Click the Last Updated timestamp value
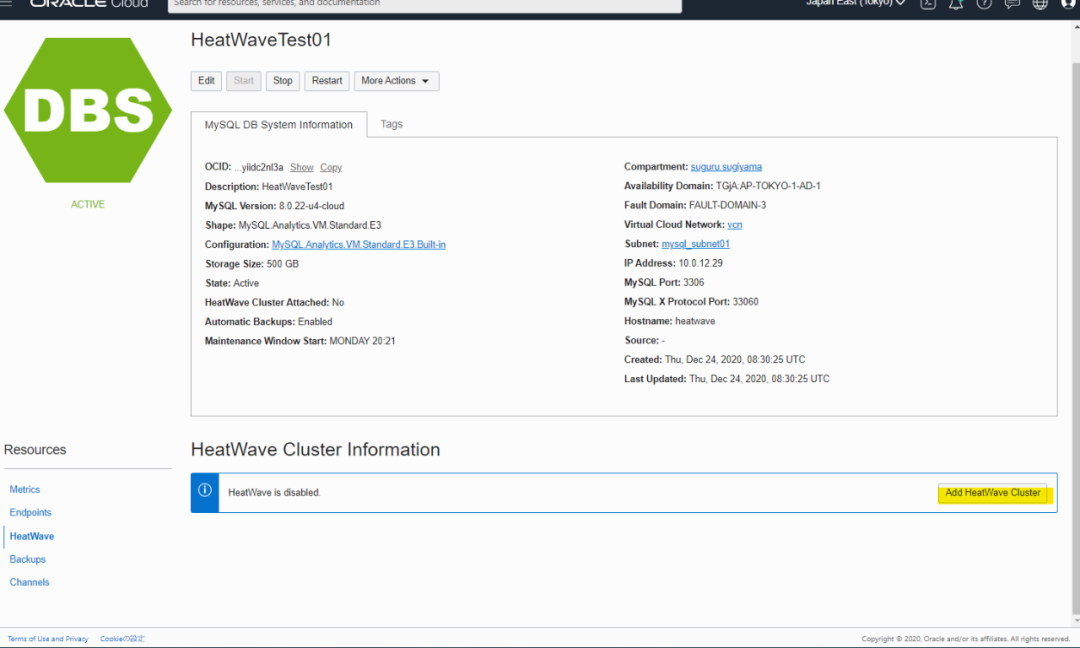This screenshot has width=1080, height=648. 759,379
